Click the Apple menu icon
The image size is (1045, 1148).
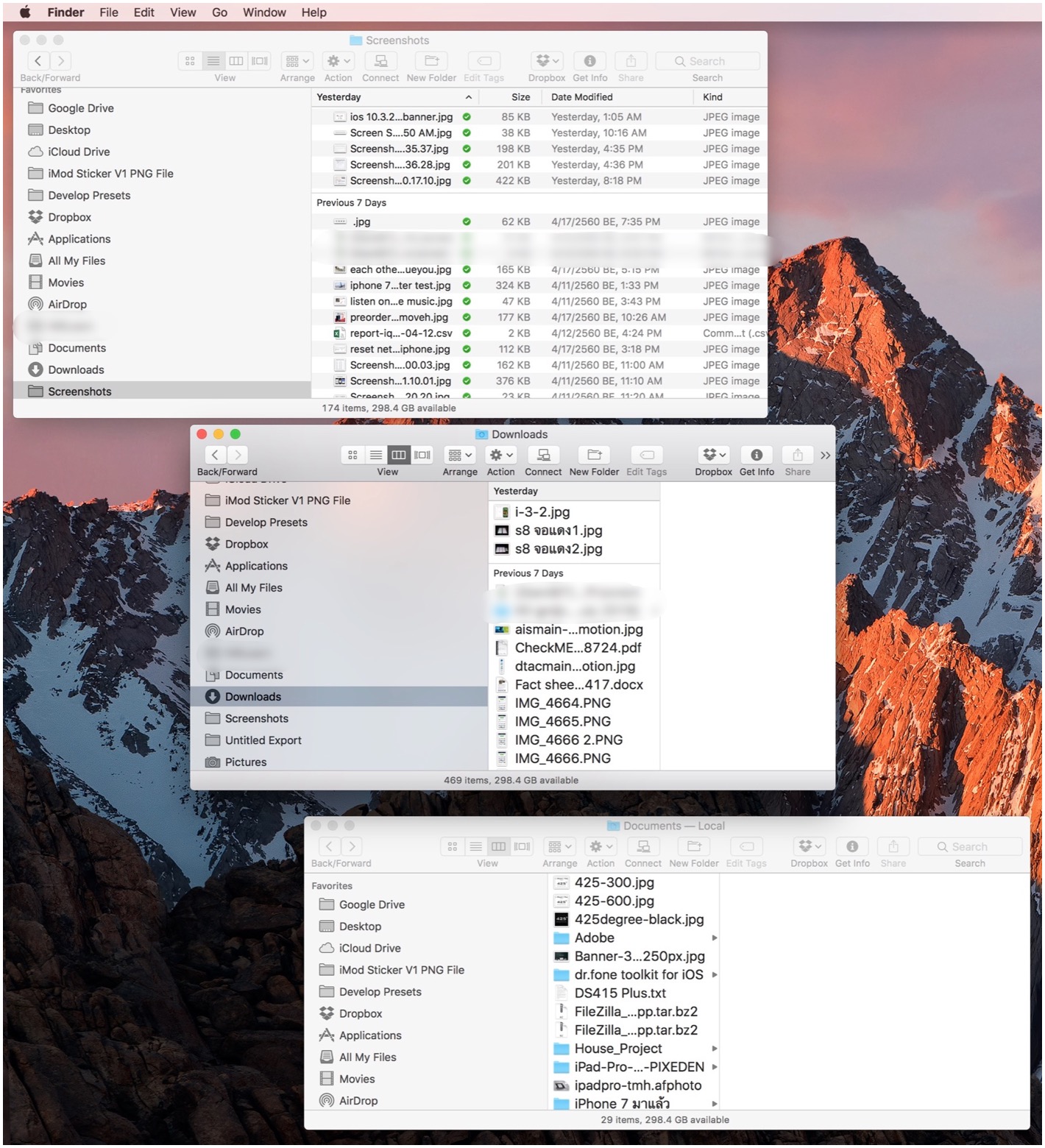pyautogui.click(x=25, y=12)
